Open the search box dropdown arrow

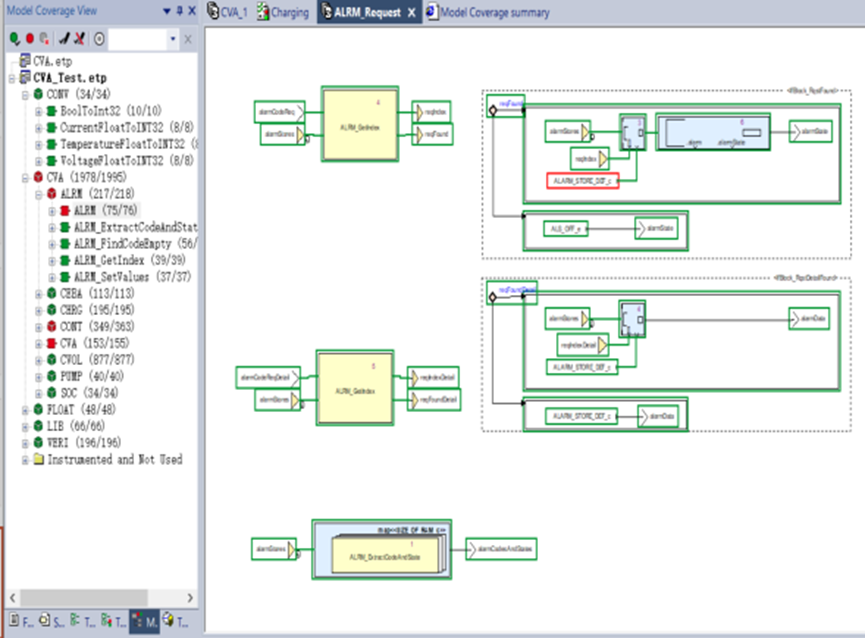pyautogui.click(x=172, y=39)
